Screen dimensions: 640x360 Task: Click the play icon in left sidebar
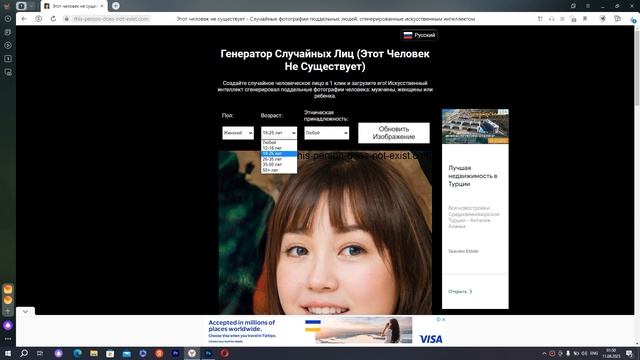click(8, 45)
